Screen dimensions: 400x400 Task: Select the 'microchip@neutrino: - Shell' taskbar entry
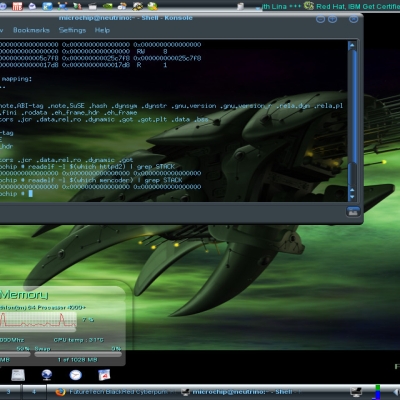(x=242, y=392)
